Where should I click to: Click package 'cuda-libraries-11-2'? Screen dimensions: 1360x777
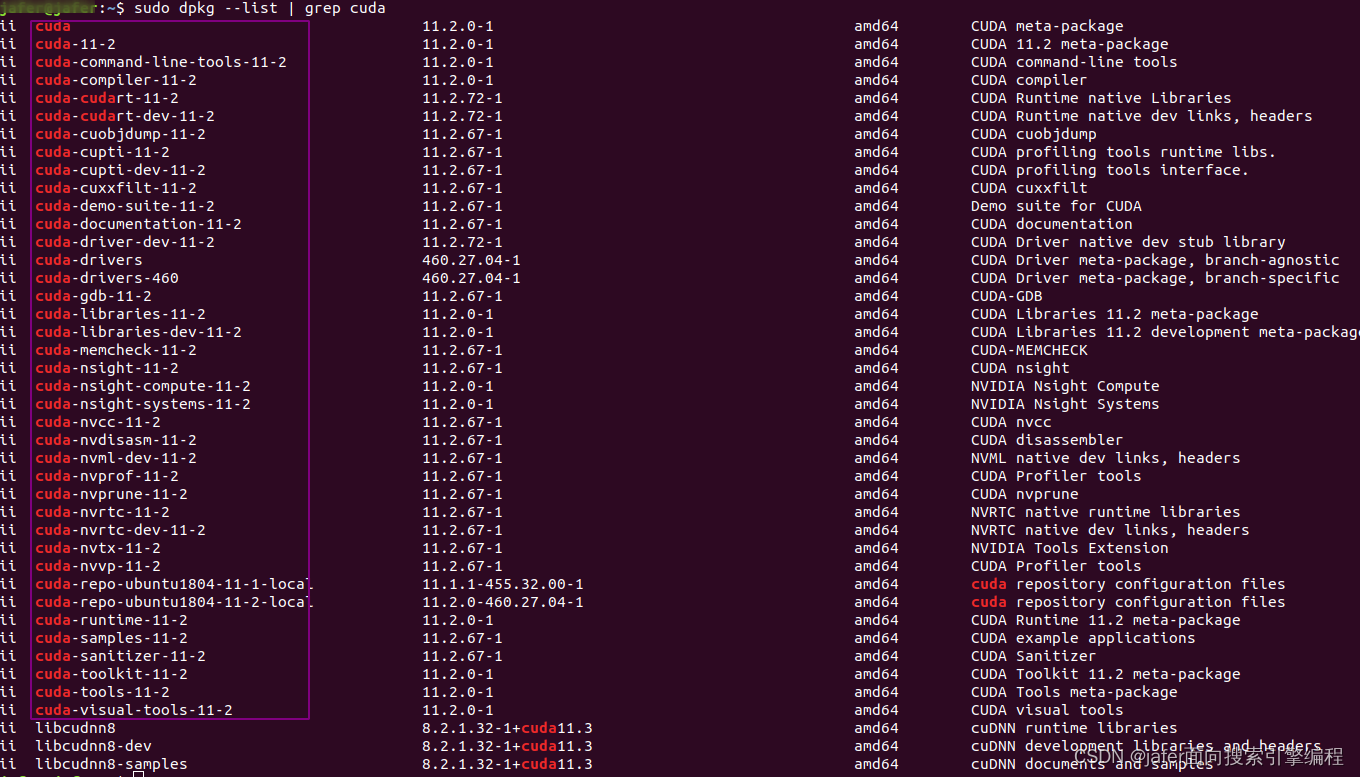pyautogui.click(x=120, y=314)
